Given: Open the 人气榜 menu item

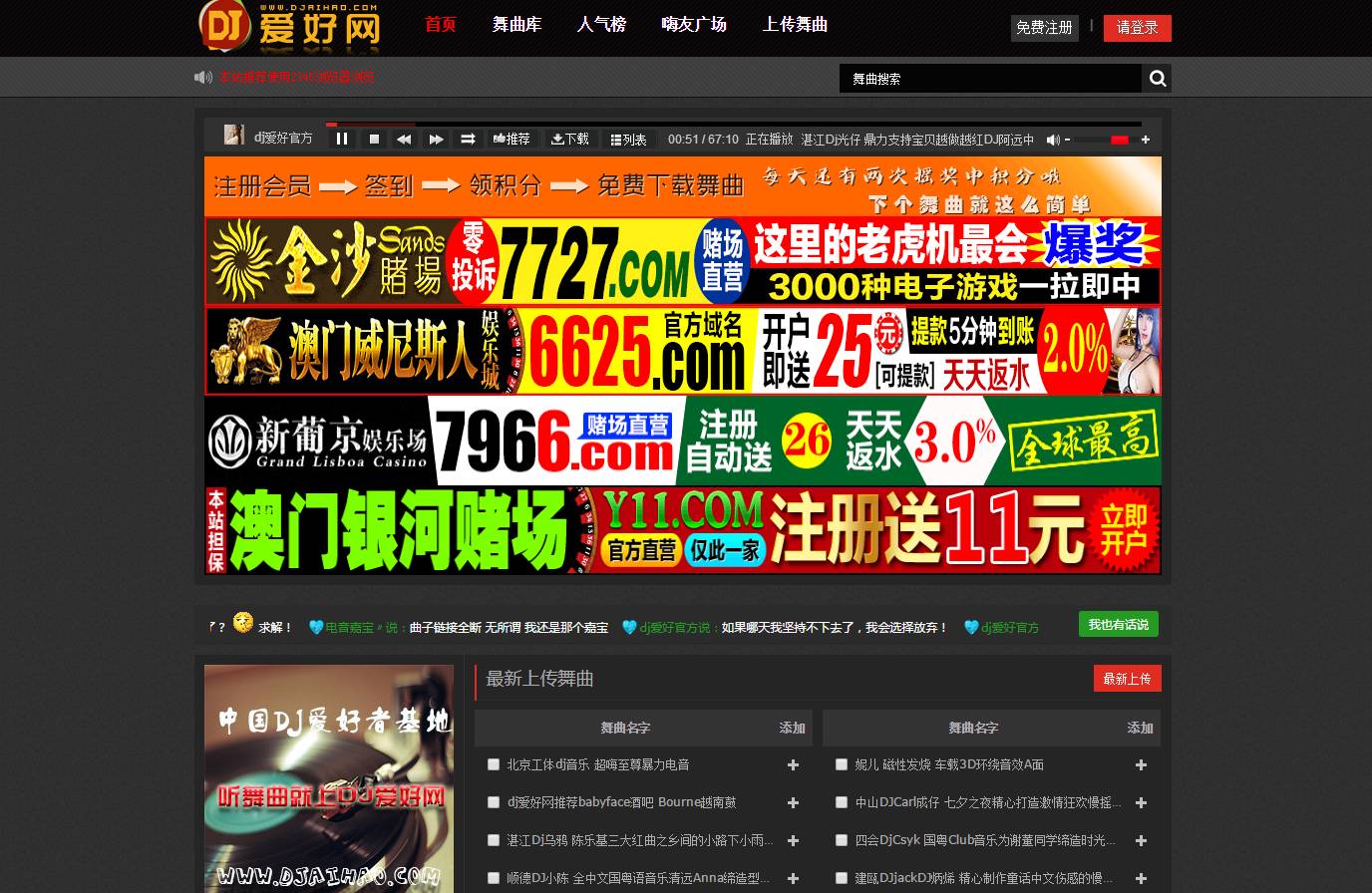Looking at the screenshot, I should tap(601, 24).
